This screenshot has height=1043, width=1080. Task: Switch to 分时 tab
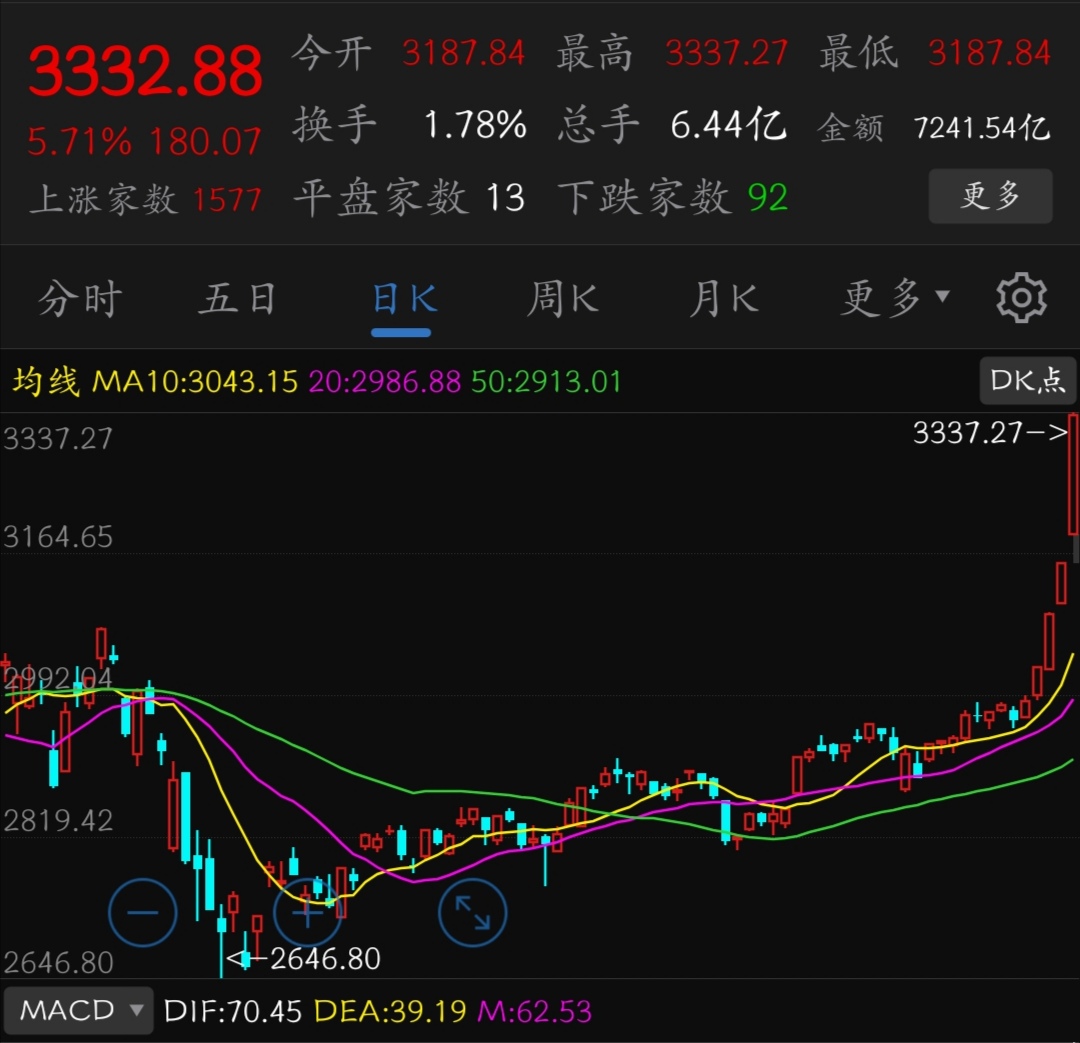(x=80, y=299)
